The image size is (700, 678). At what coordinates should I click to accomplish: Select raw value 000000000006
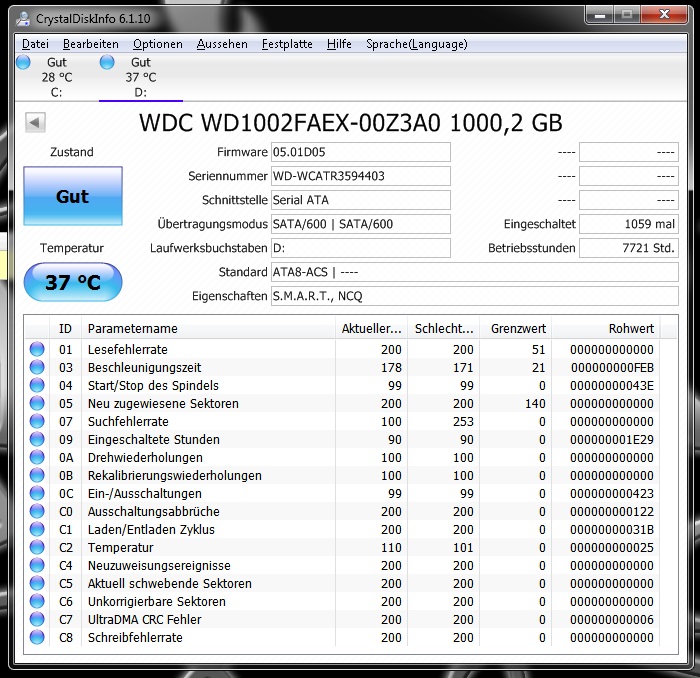coord(612,620)
